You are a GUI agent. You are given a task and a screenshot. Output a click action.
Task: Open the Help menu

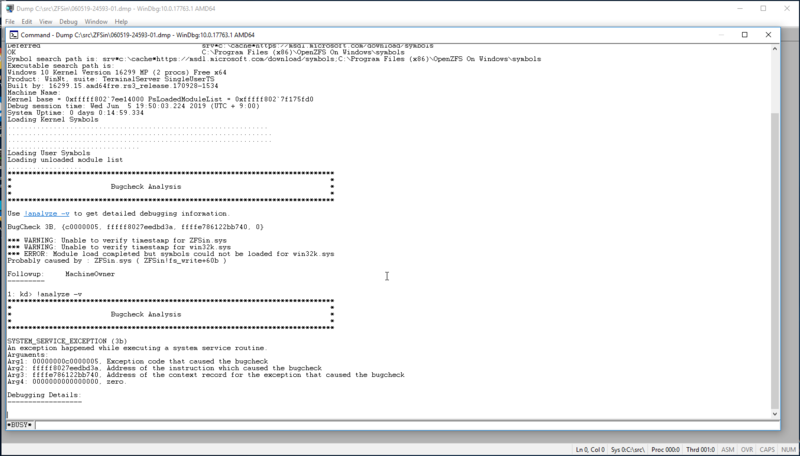[x=121, y=22]
